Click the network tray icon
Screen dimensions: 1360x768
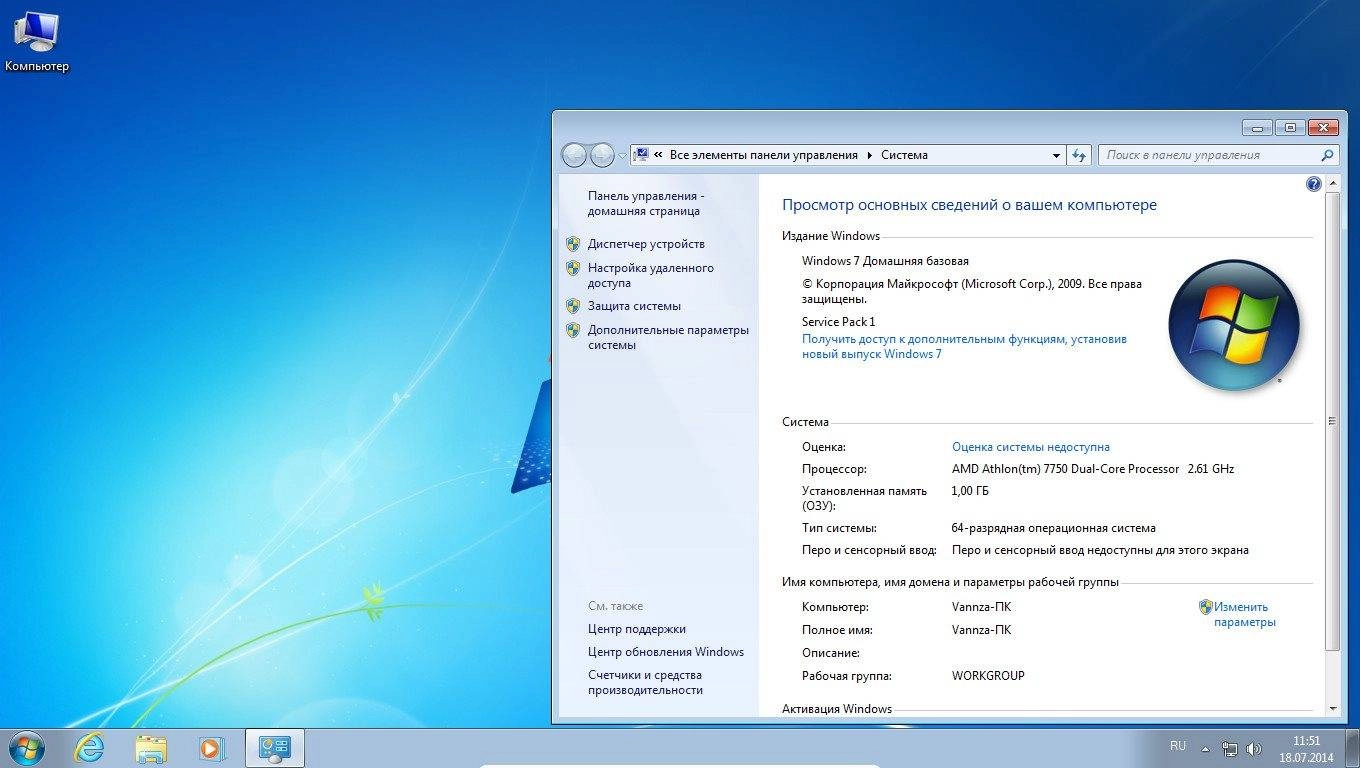1230,748
